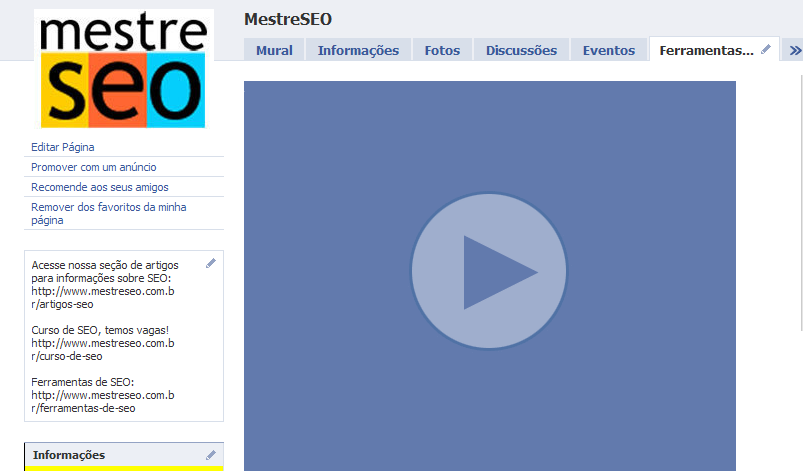Click the pencil icon beside the Informações sidebar header
Screen dimensions: 803x471
tap(211, 455)
